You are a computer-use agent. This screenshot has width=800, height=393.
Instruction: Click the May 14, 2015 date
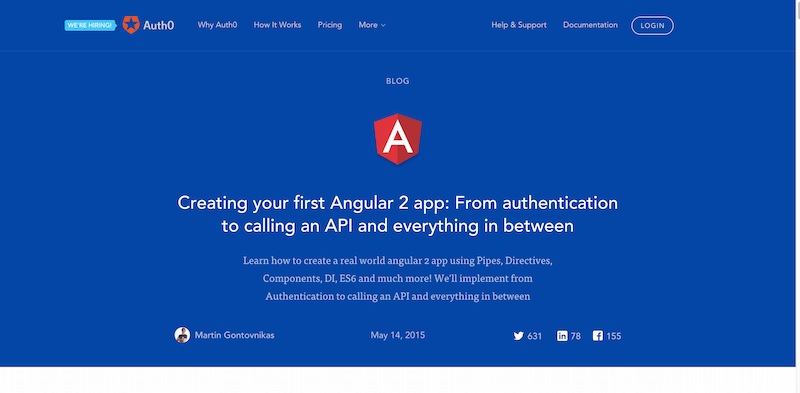[397, 335]
